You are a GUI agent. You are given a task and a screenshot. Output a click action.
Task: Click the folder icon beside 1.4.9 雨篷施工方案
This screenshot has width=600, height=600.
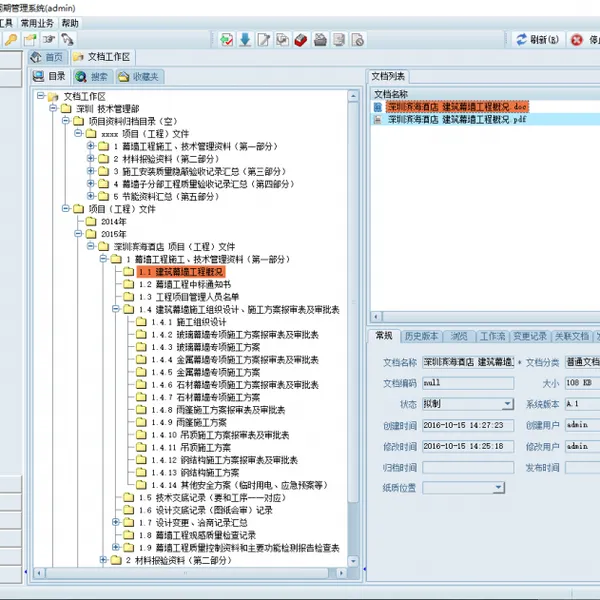(141, 422)
